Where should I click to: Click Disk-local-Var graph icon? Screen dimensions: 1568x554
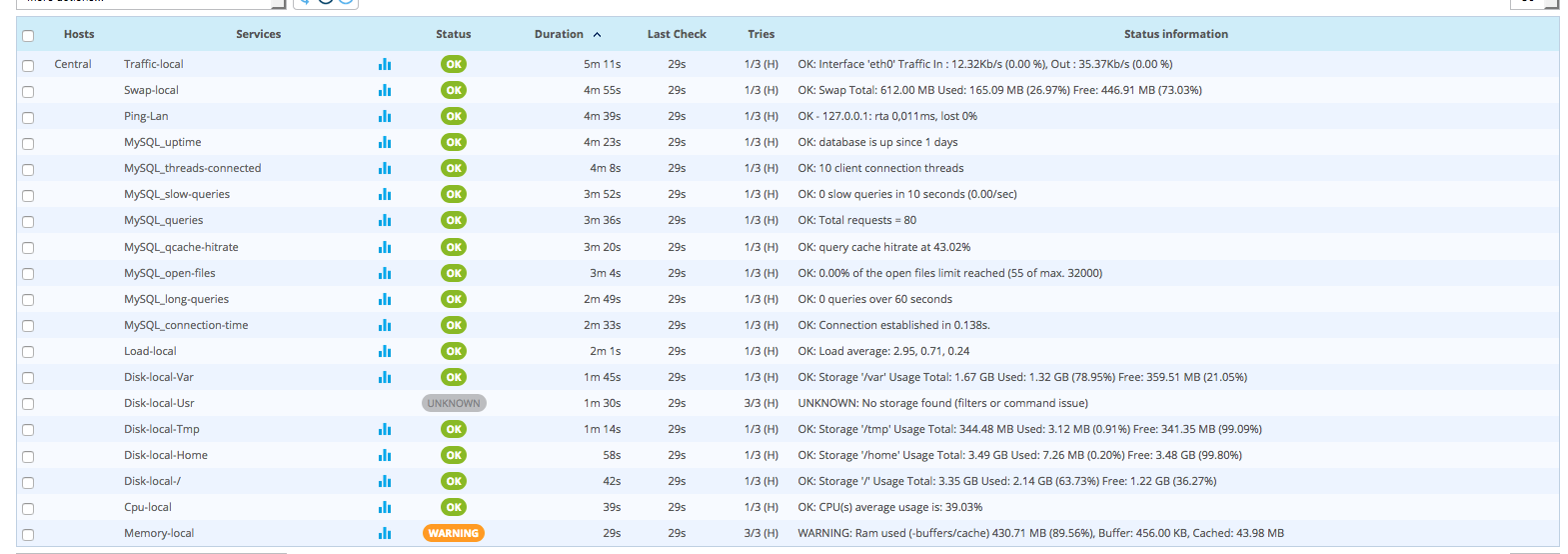pyautogui.click(x=385, y=377)
